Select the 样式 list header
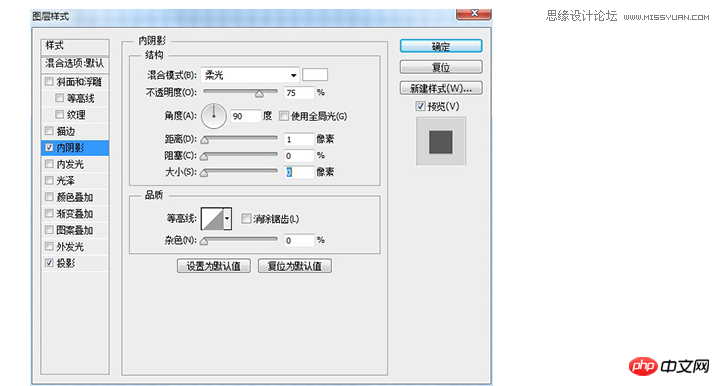 pyautogui.click(x=75, y=46)
